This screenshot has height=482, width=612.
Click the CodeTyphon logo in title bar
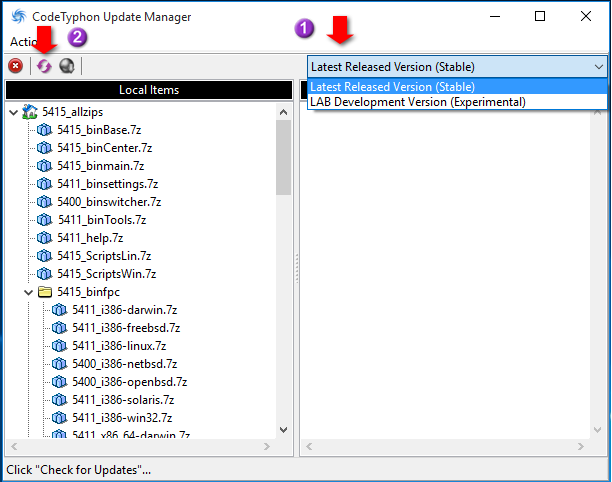tap(19, 16)
